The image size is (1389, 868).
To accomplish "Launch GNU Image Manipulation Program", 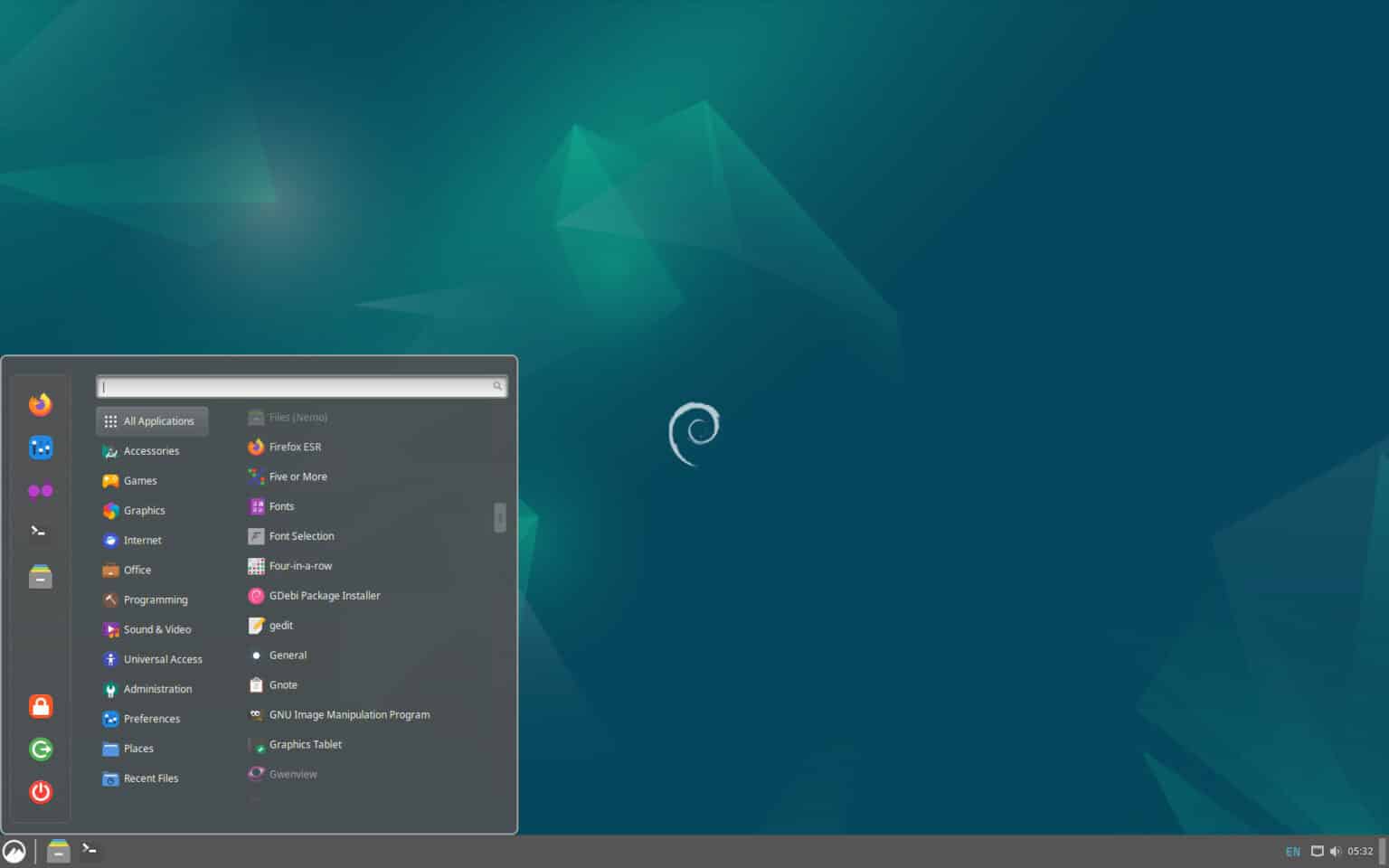I will (349, 714).
